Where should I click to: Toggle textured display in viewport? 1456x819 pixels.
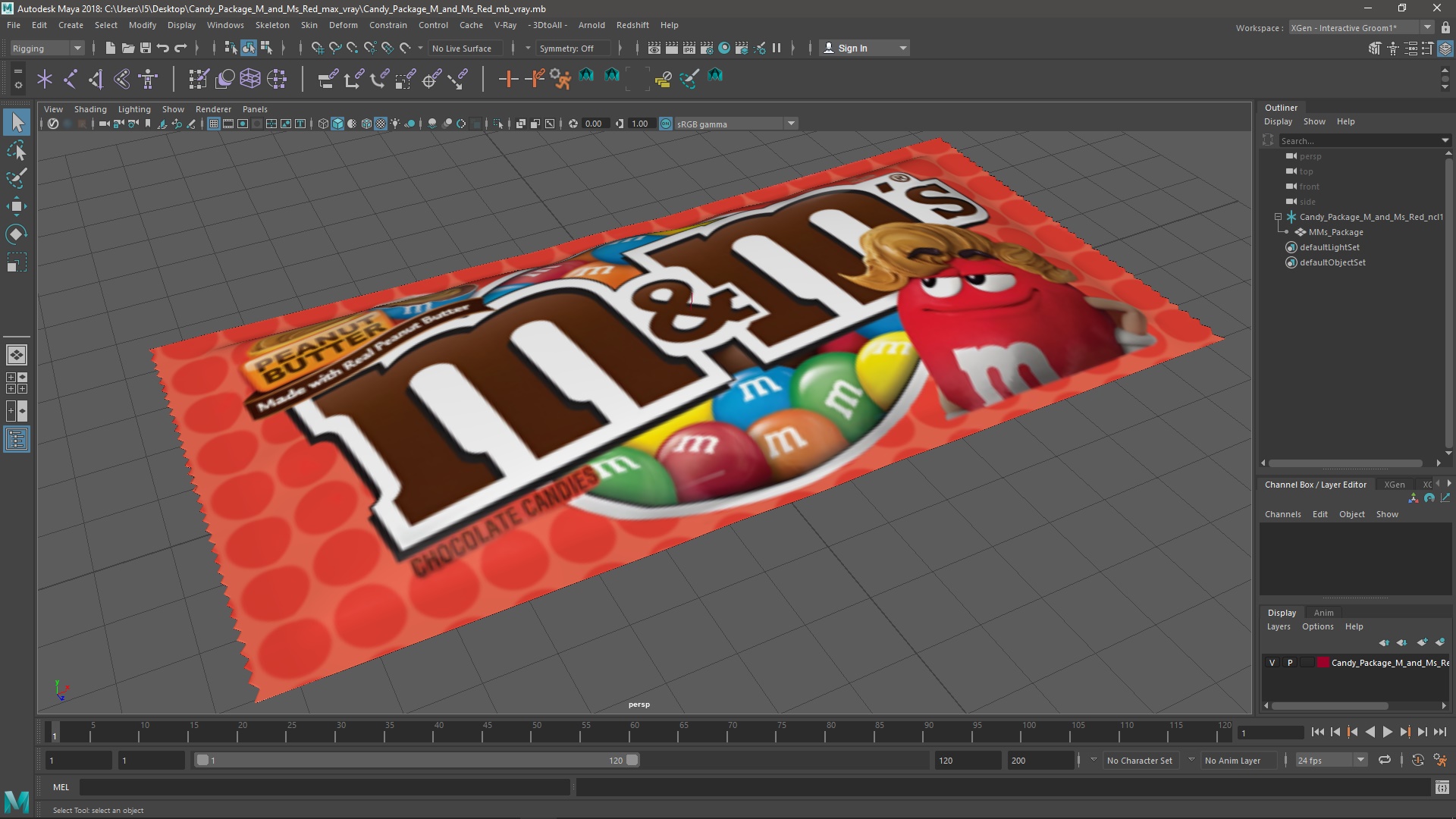tap(381, 124)
